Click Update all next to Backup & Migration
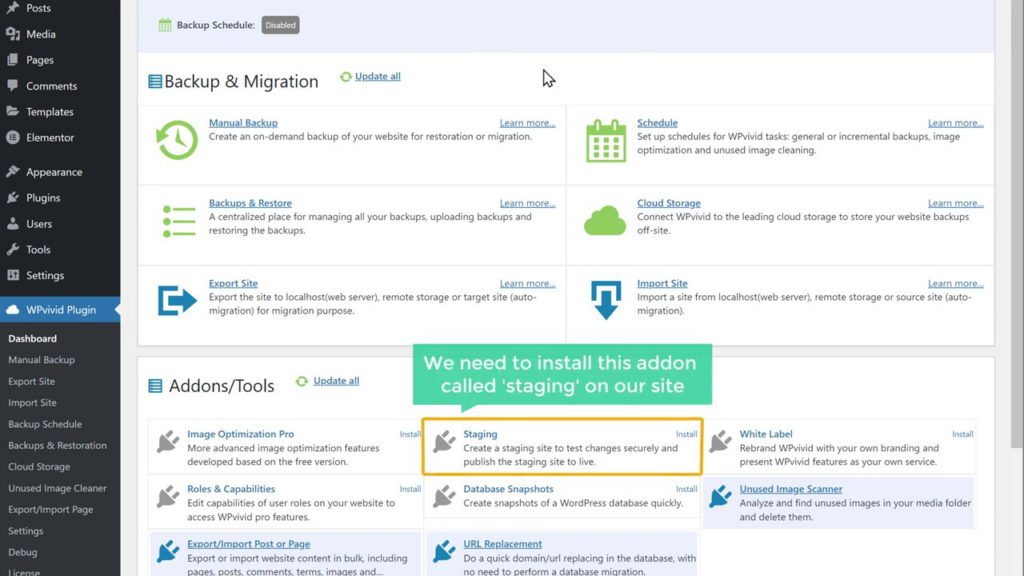The image size is (1024, 576). pyautogui.click(x=377, y=76)
